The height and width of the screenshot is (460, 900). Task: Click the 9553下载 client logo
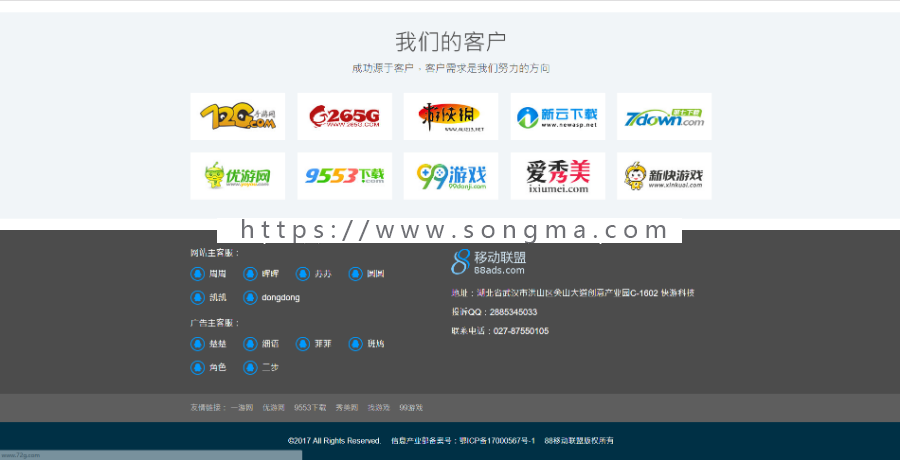point(344,176)
